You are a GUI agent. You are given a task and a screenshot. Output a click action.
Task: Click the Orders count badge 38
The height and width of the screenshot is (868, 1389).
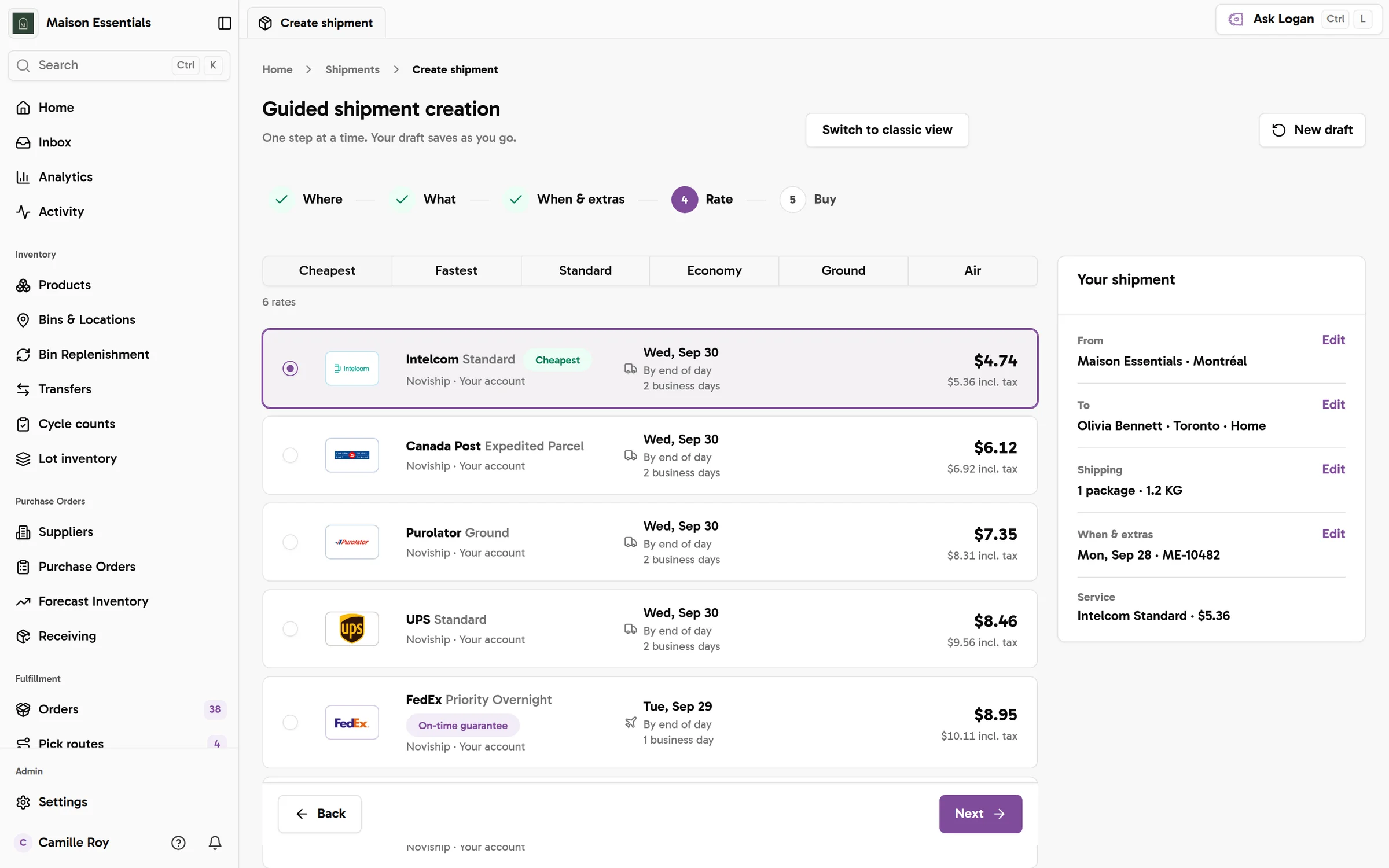(215, 709)
